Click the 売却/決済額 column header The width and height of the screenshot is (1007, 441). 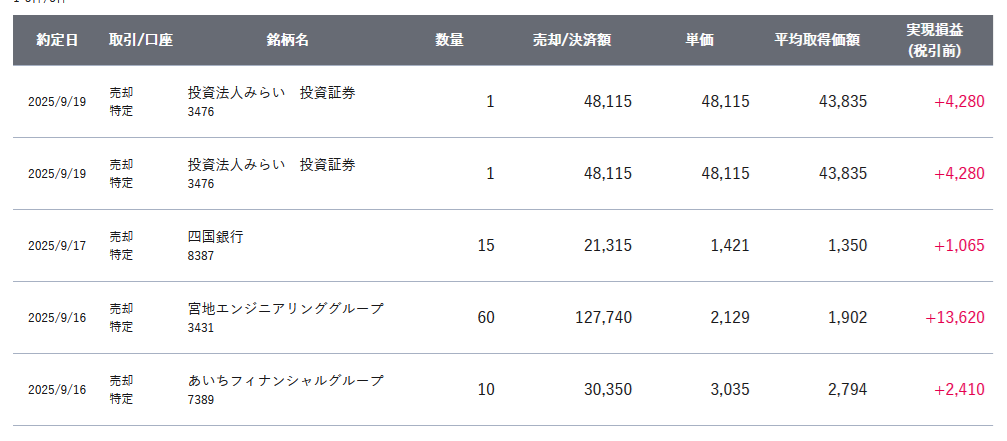pyautogui.click(x=572, y=40)
